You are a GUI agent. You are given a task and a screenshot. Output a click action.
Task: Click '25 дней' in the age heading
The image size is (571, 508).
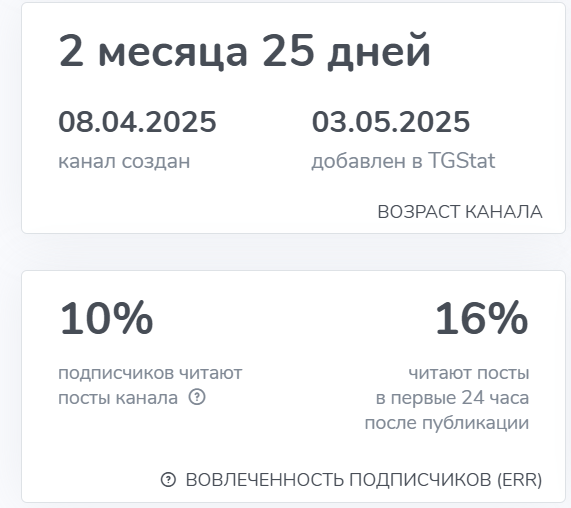coord(346,51)
